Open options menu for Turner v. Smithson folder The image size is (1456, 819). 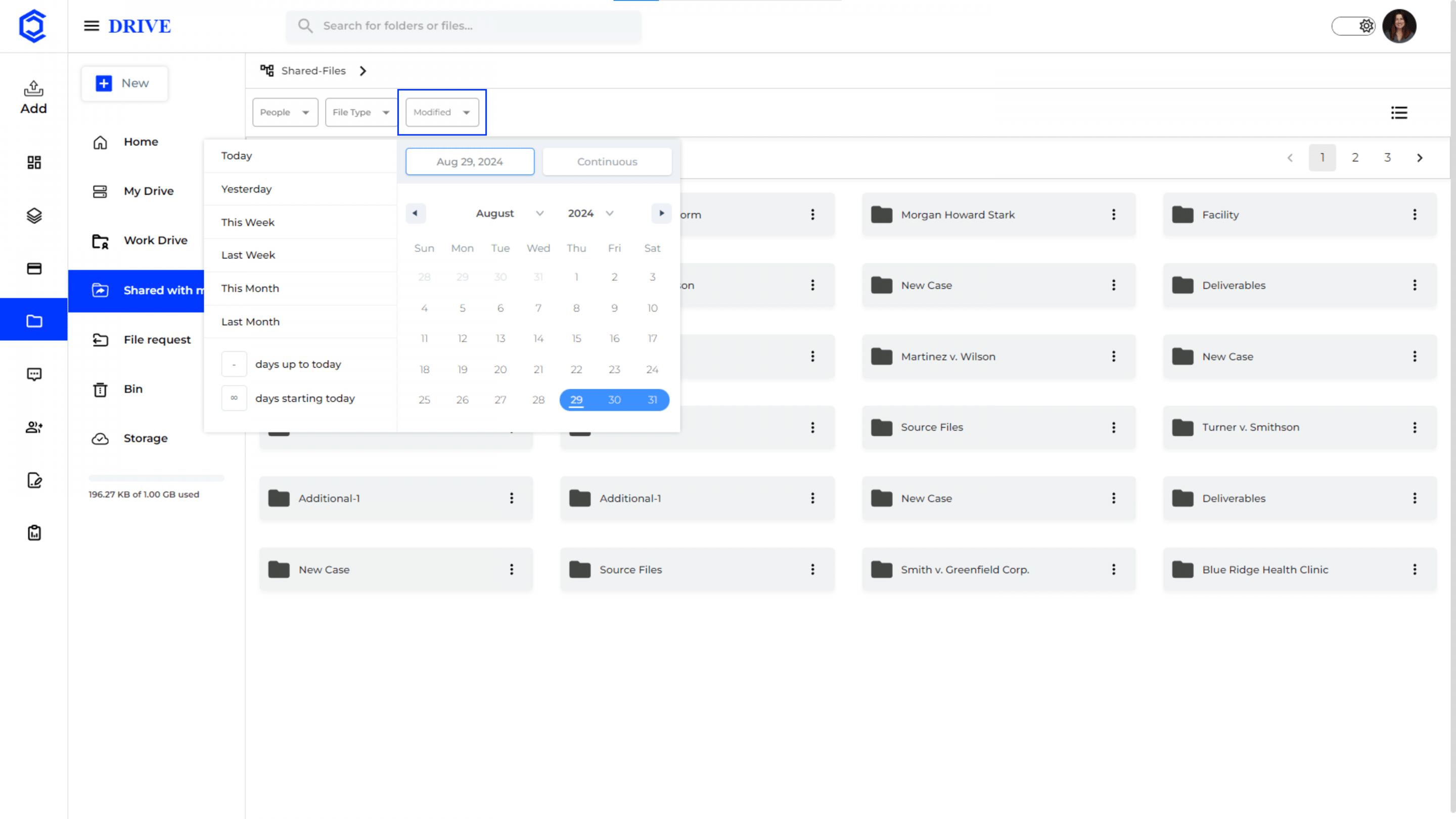pyautogui.click(x=1415, y=427)
